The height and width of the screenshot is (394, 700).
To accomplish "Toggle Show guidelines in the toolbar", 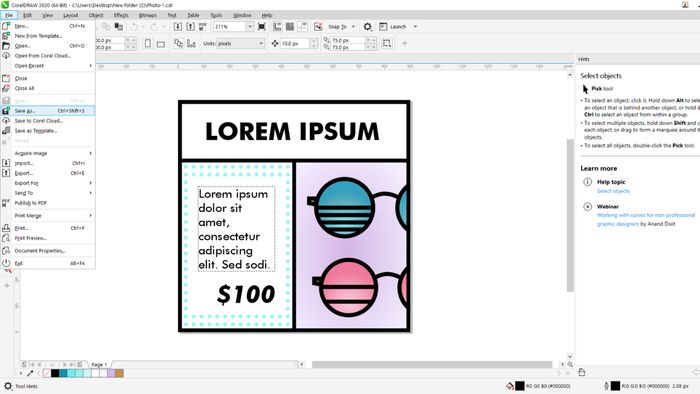I will coord(302,26).
